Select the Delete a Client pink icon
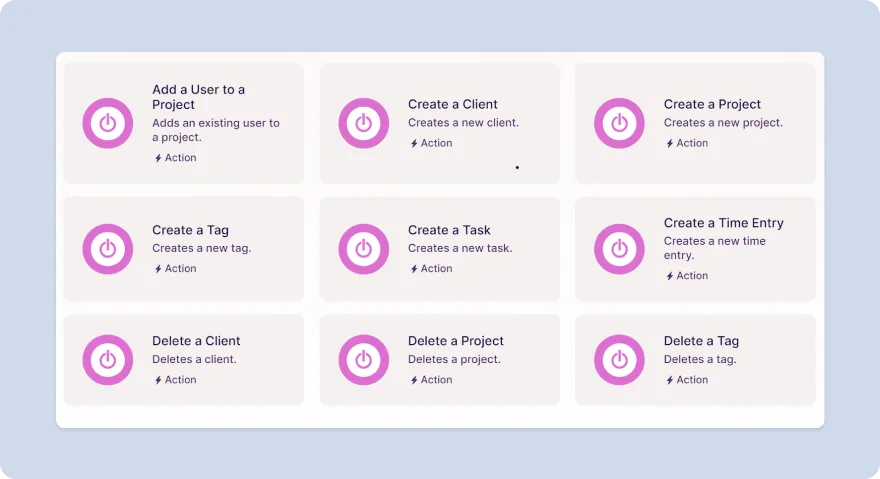This screenshot has width=880, height=479. (x=108, y=360)
